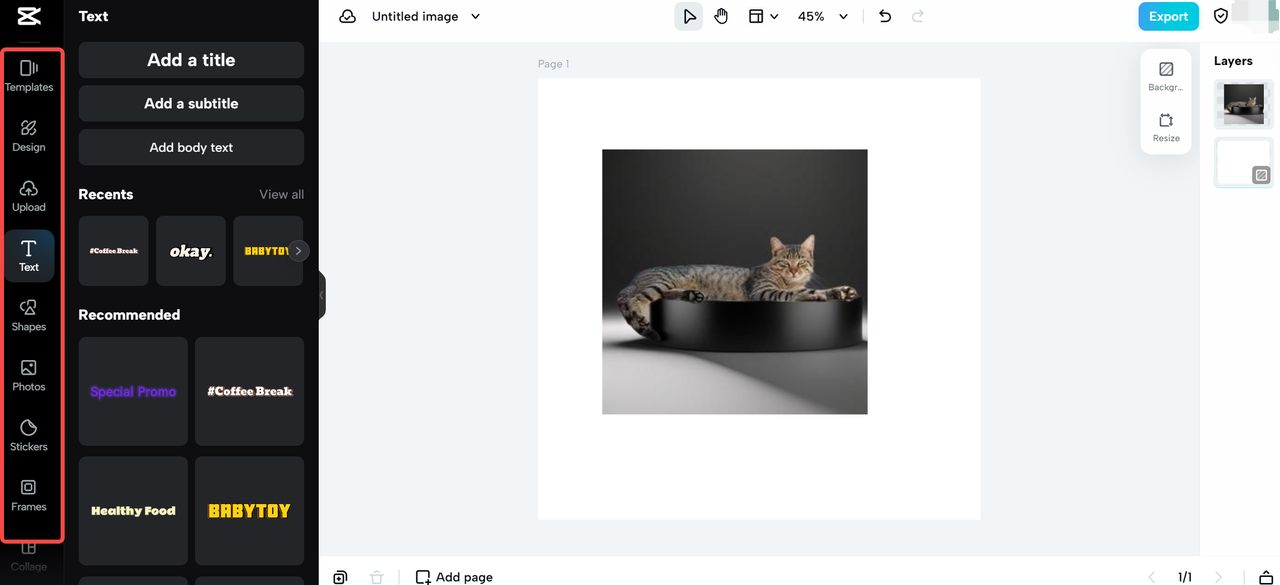The image size is (1280, 585).
Task: Choose Special Promo recommended text
Action: tap(133, 391)
